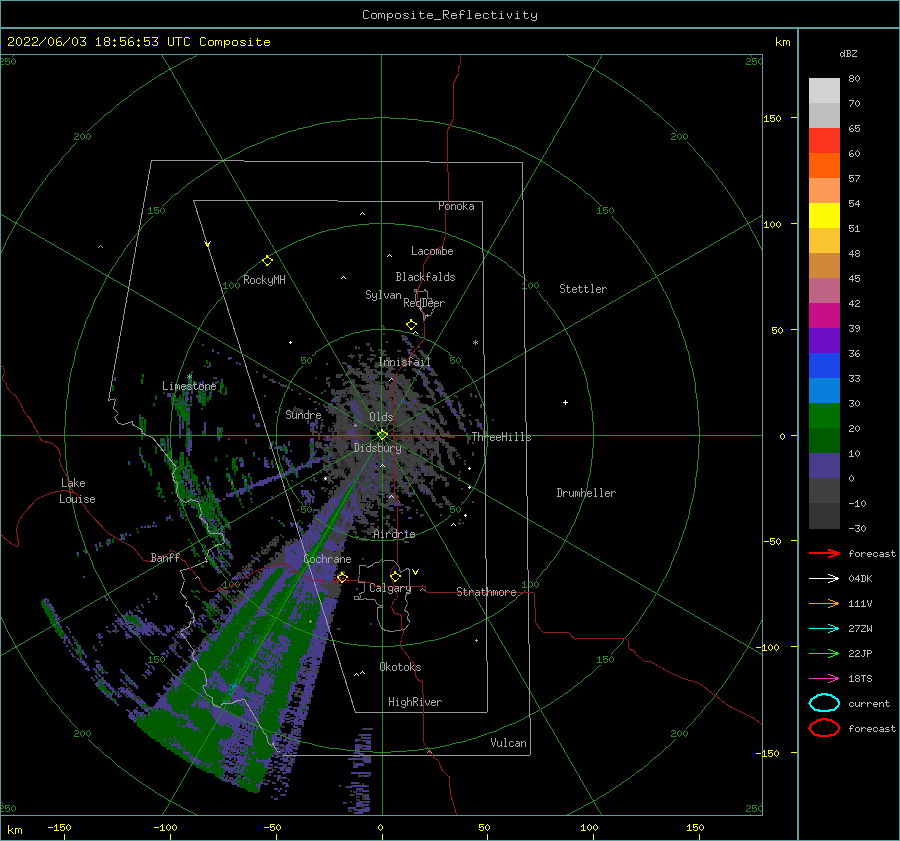Click the Okotoks label

[400, 666]
